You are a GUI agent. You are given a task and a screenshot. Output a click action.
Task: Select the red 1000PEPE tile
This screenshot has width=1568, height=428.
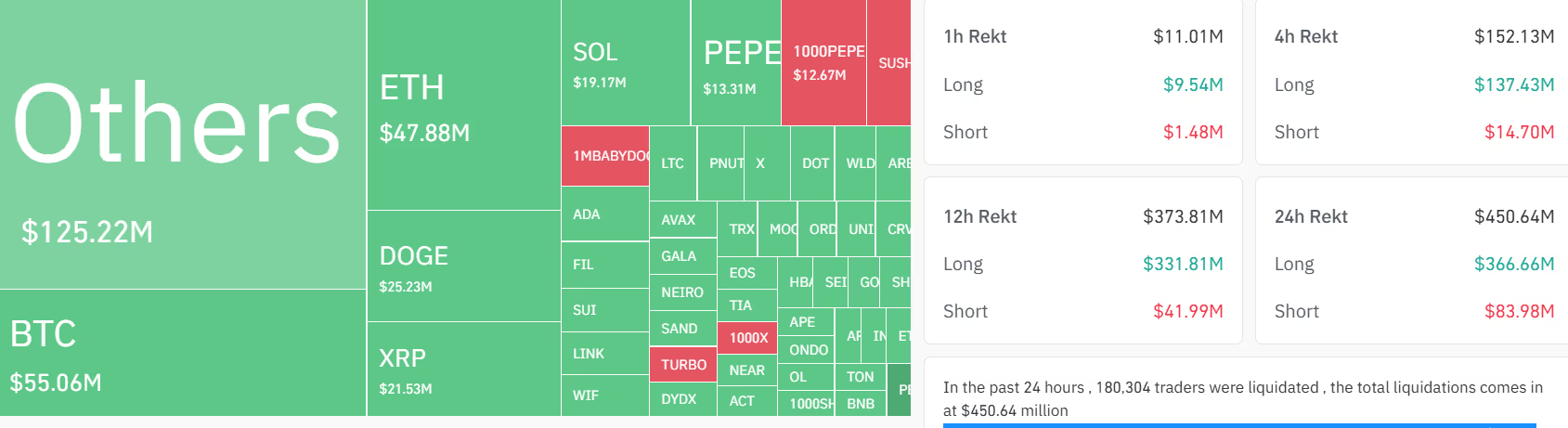click(x=823, y=63)
